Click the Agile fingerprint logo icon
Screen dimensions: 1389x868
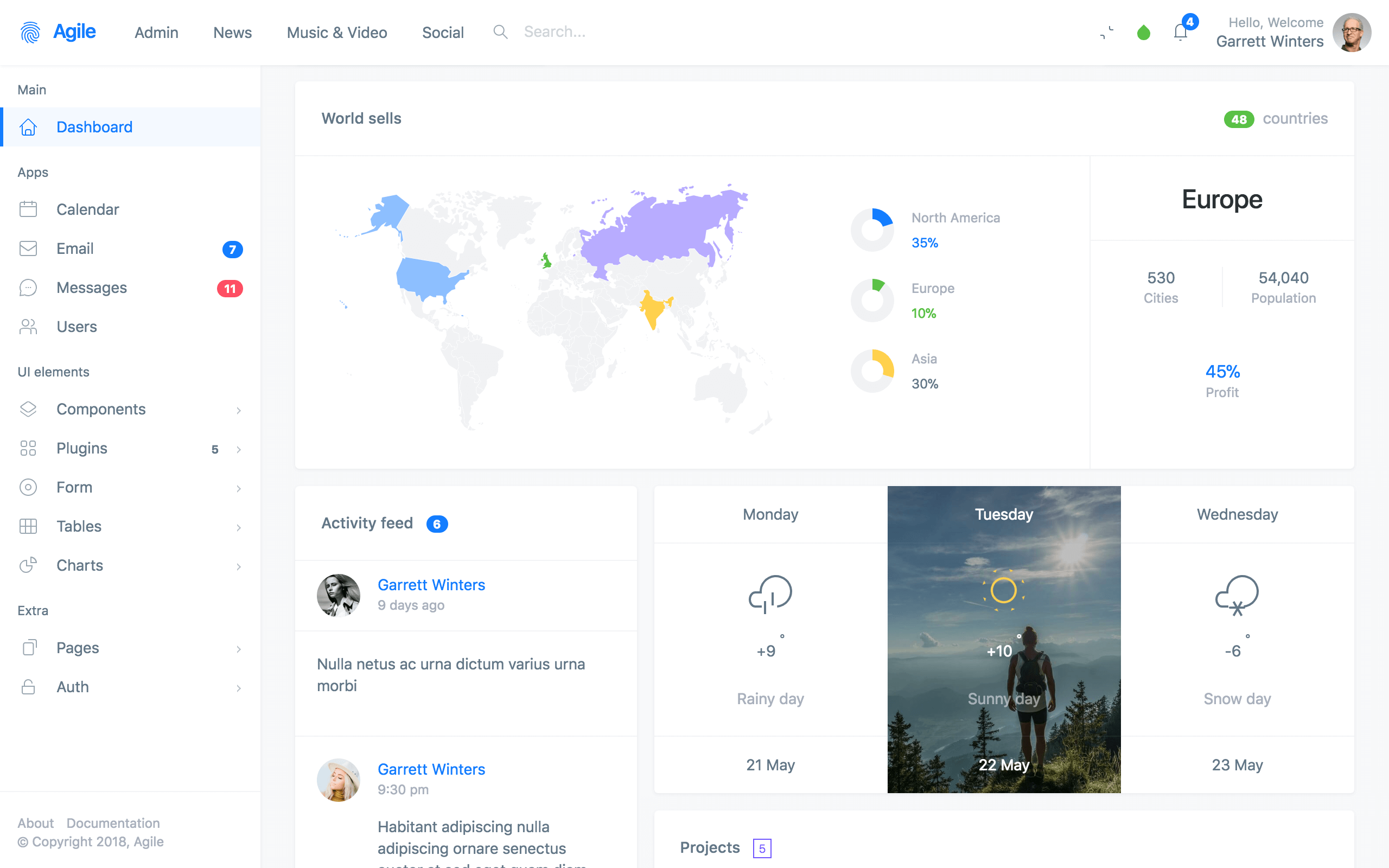tap(30, 33)
